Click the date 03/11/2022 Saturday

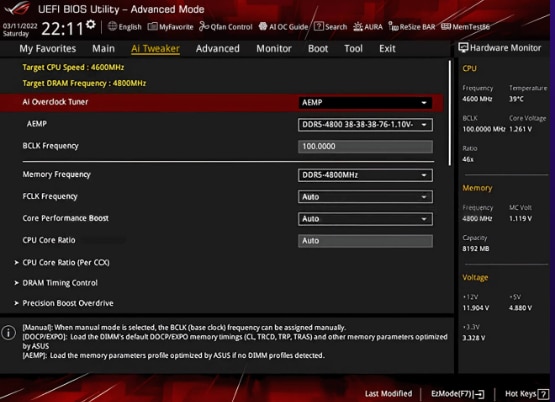(x=20, y=30)
